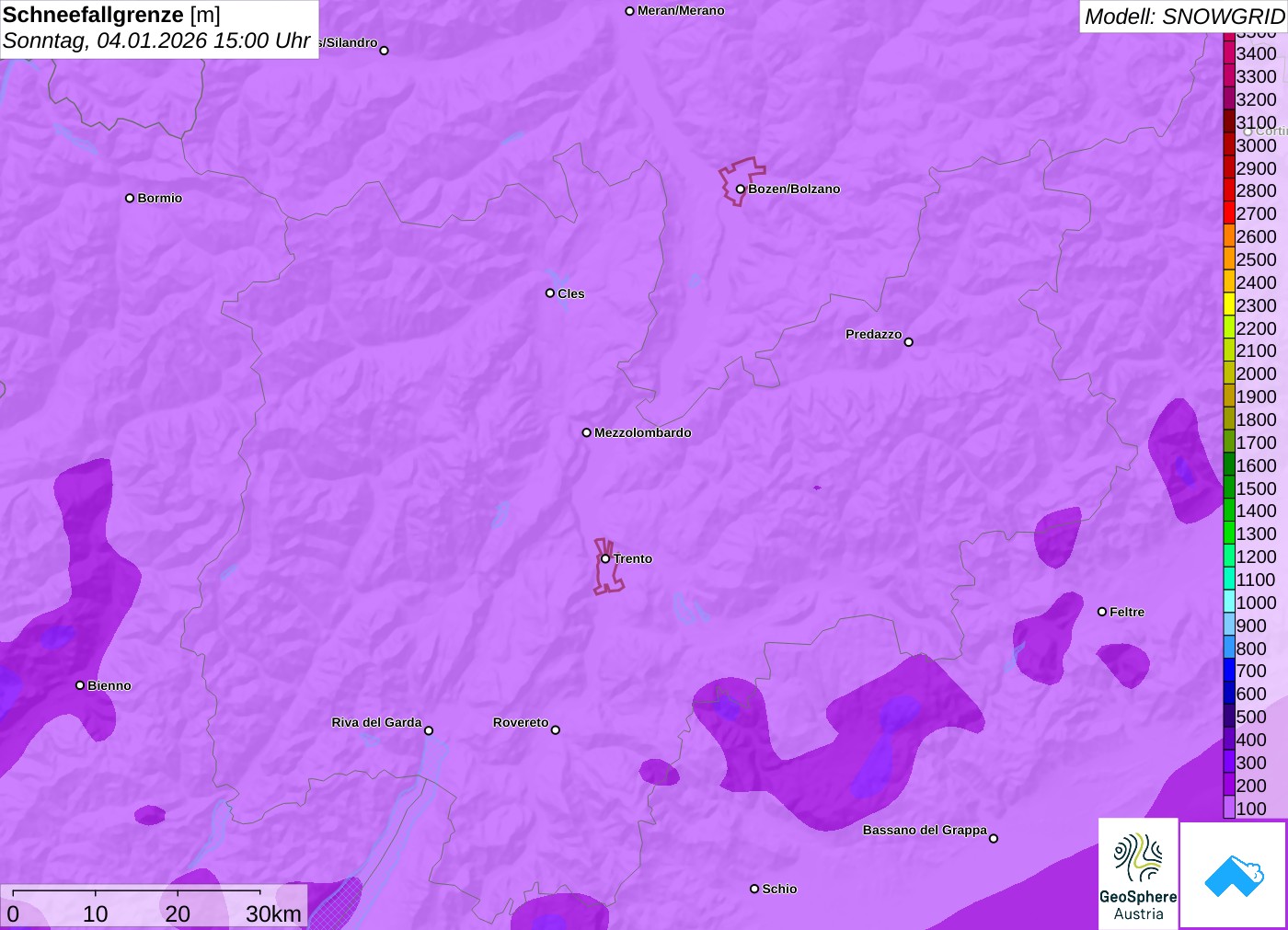Click the 1000 cyan legend swatch
Viewport: 1288px width, 930px height.
[1229, 603]
